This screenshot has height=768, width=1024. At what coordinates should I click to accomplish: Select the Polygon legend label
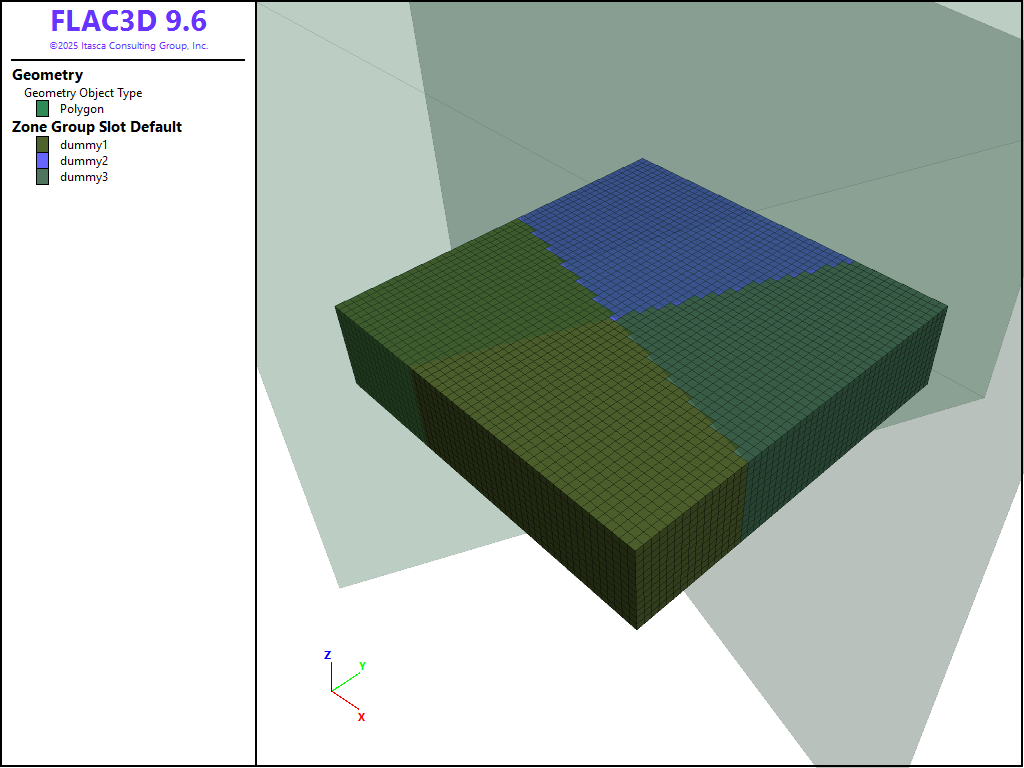[81, 109]
